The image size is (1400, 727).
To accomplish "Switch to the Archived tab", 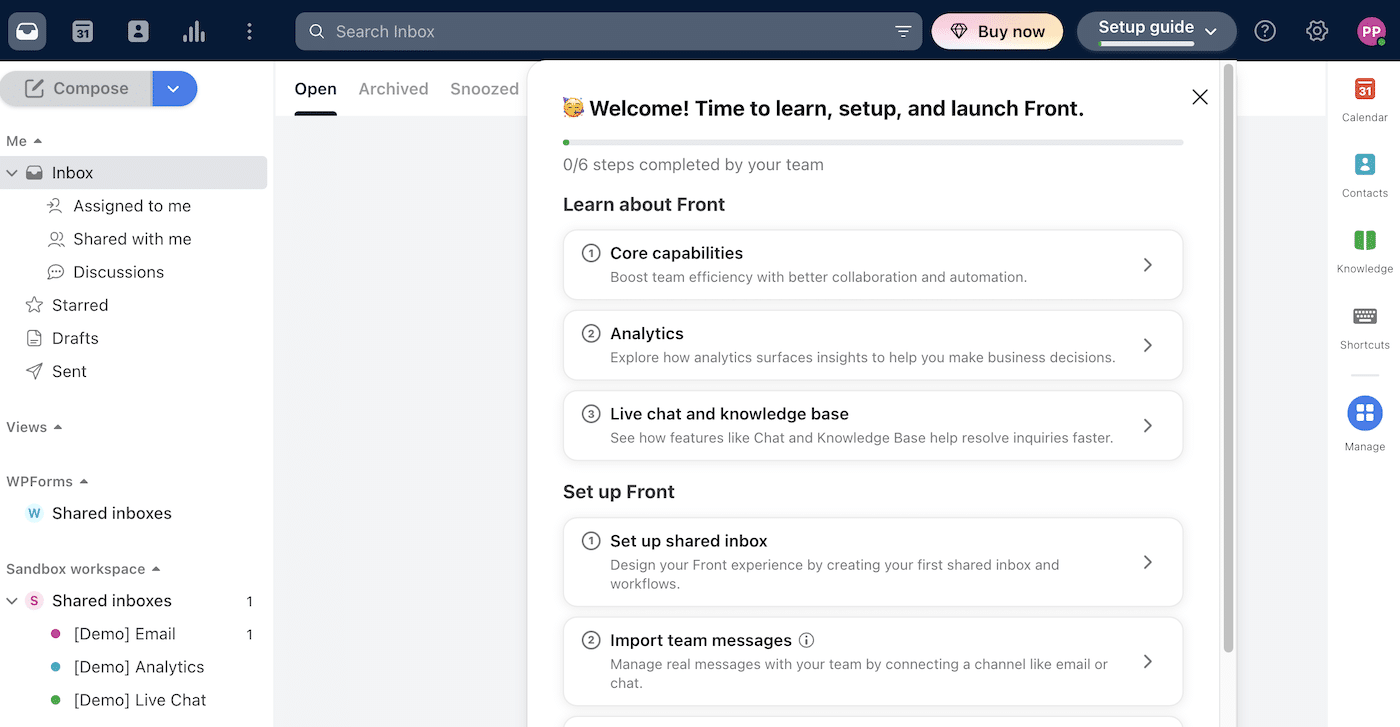I will (393, 89).
